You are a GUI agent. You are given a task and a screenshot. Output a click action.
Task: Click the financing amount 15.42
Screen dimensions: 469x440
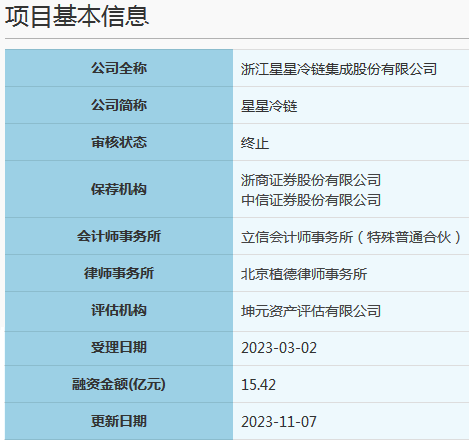pyautogui.click(x=258, y=385)
